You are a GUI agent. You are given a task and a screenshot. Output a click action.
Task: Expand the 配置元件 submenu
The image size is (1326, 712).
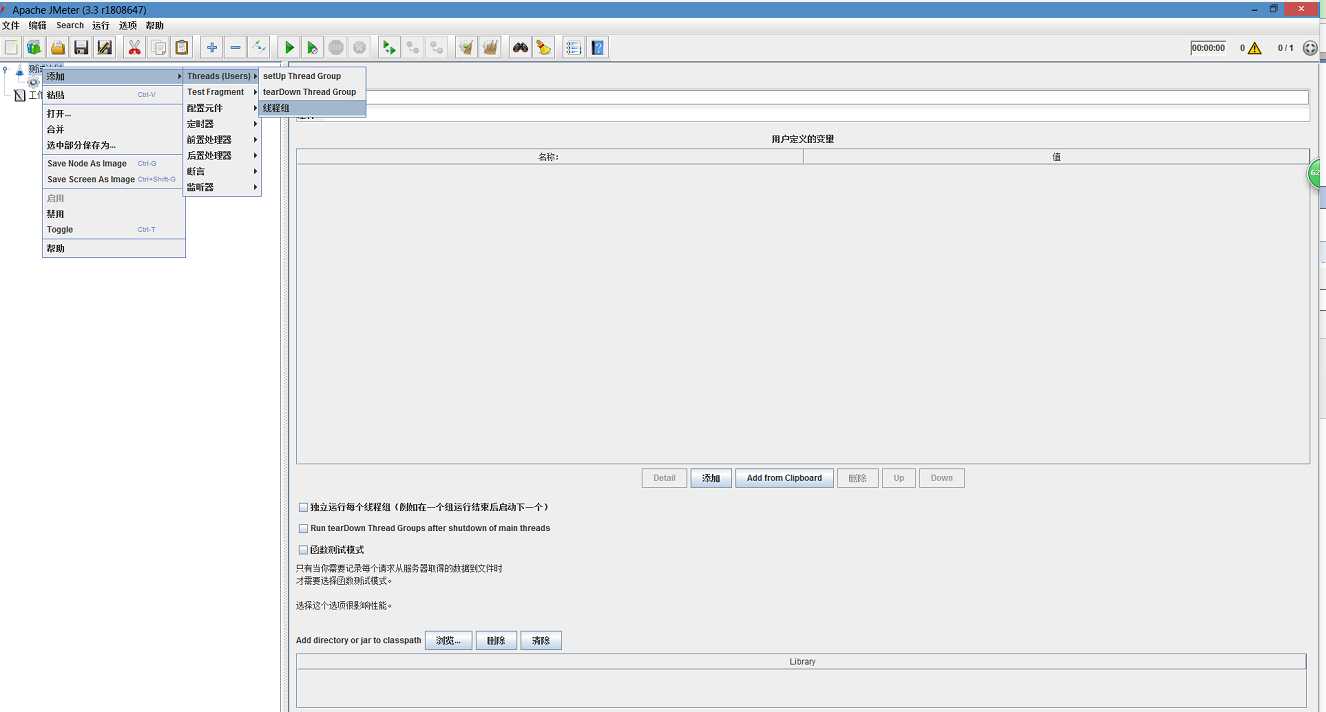(222, 108)
